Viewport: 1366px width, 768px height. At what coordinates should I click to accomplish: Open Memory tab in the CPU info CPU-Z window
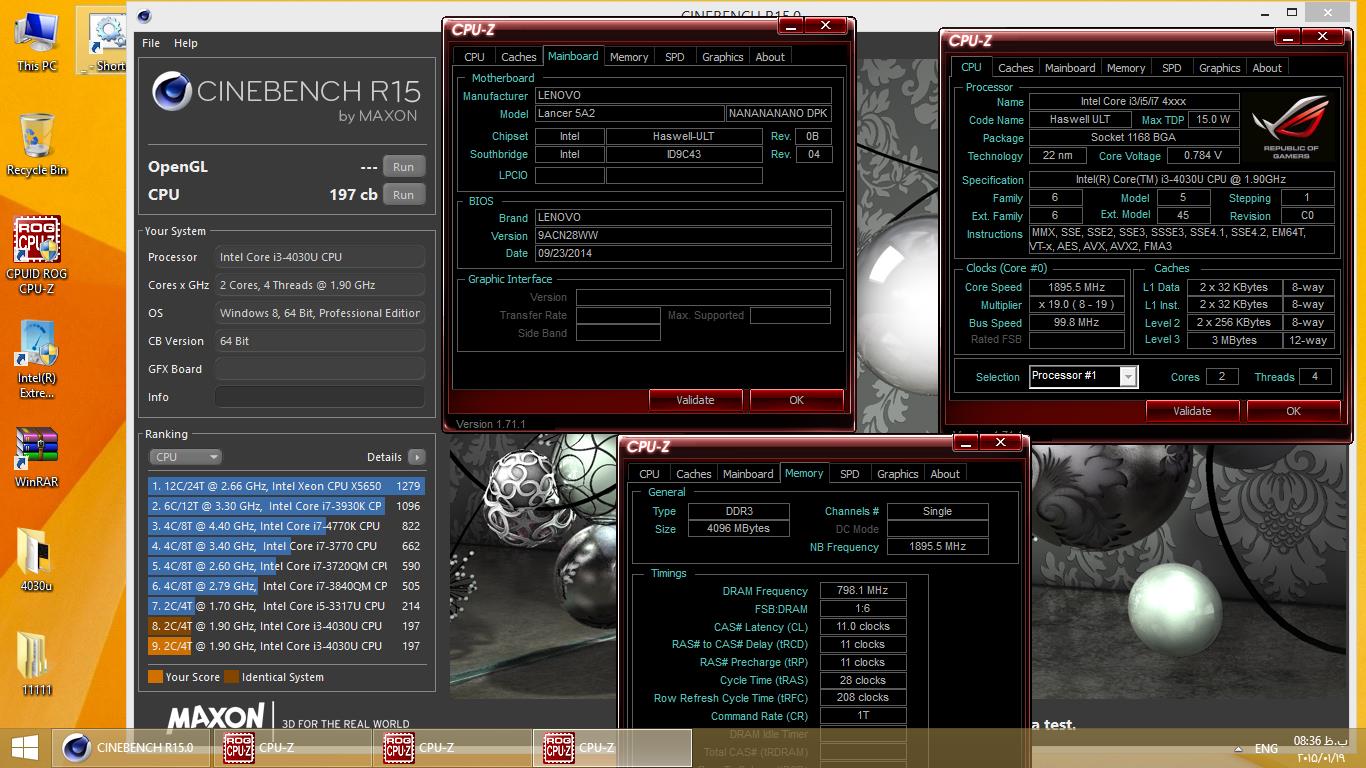(x=1126, y=68)
